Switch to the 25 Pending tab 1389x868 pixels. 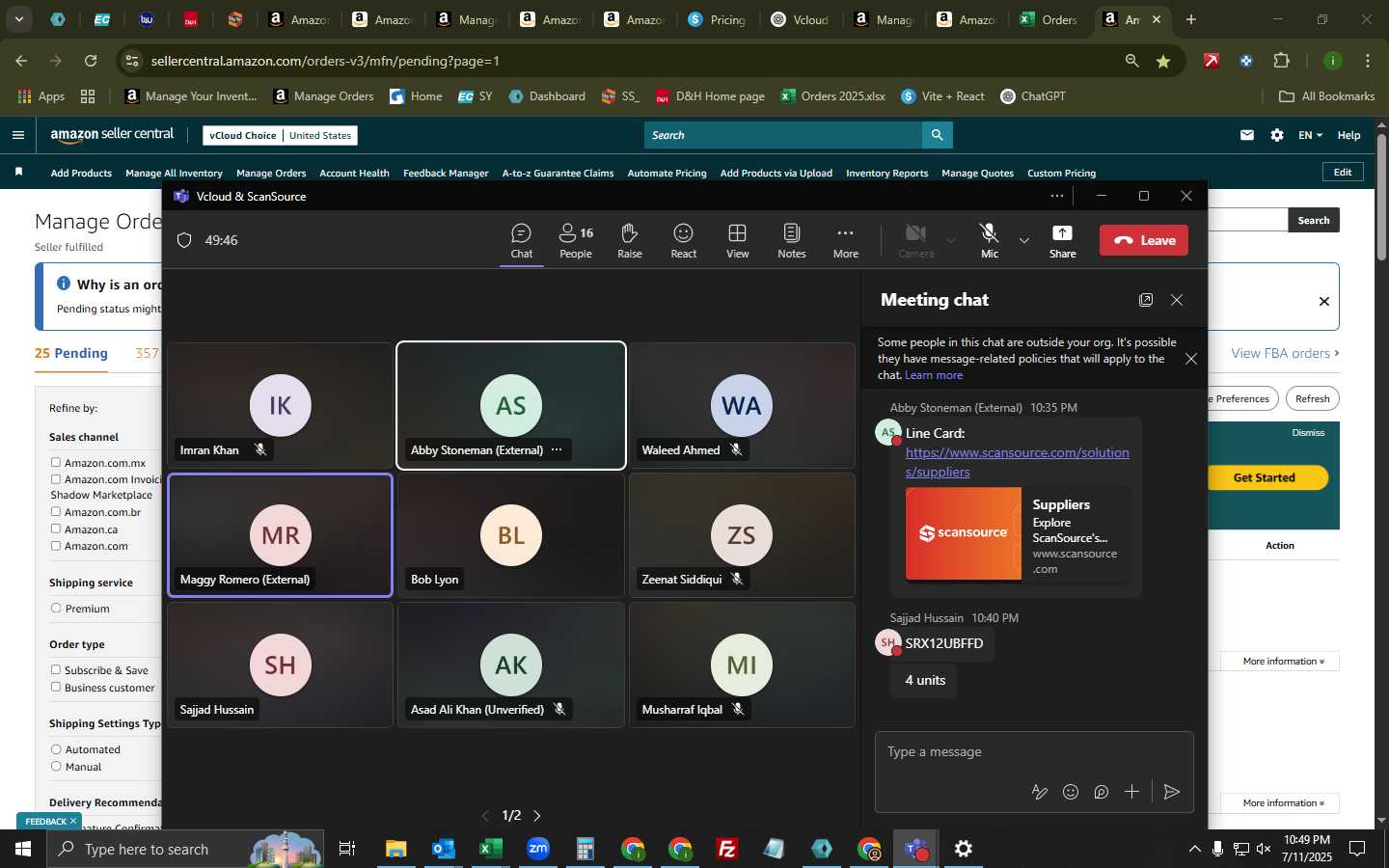coord(71,353)
